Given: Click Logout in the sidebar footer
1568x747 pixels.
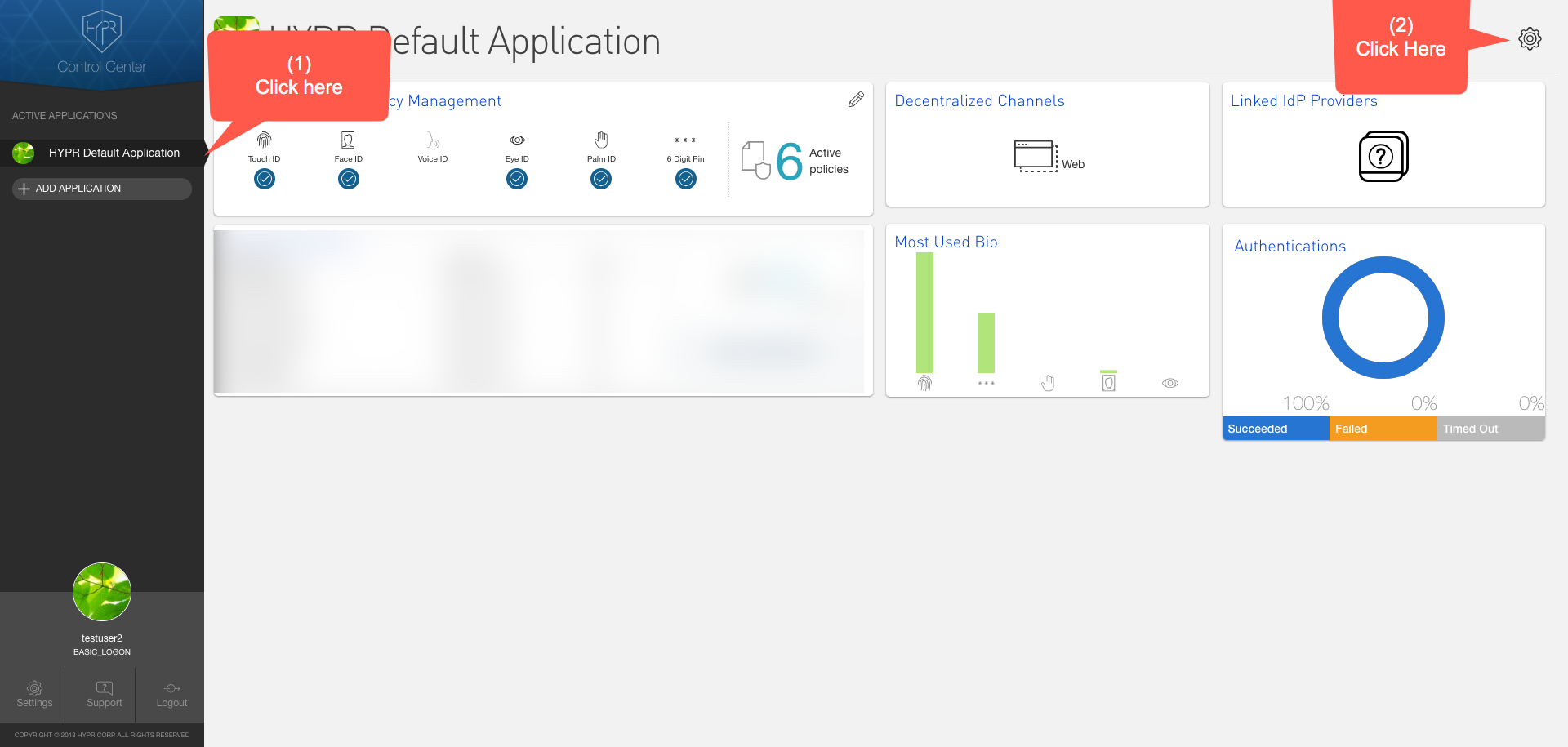Looking at the screenshot, I should click(x=171, y=695).
